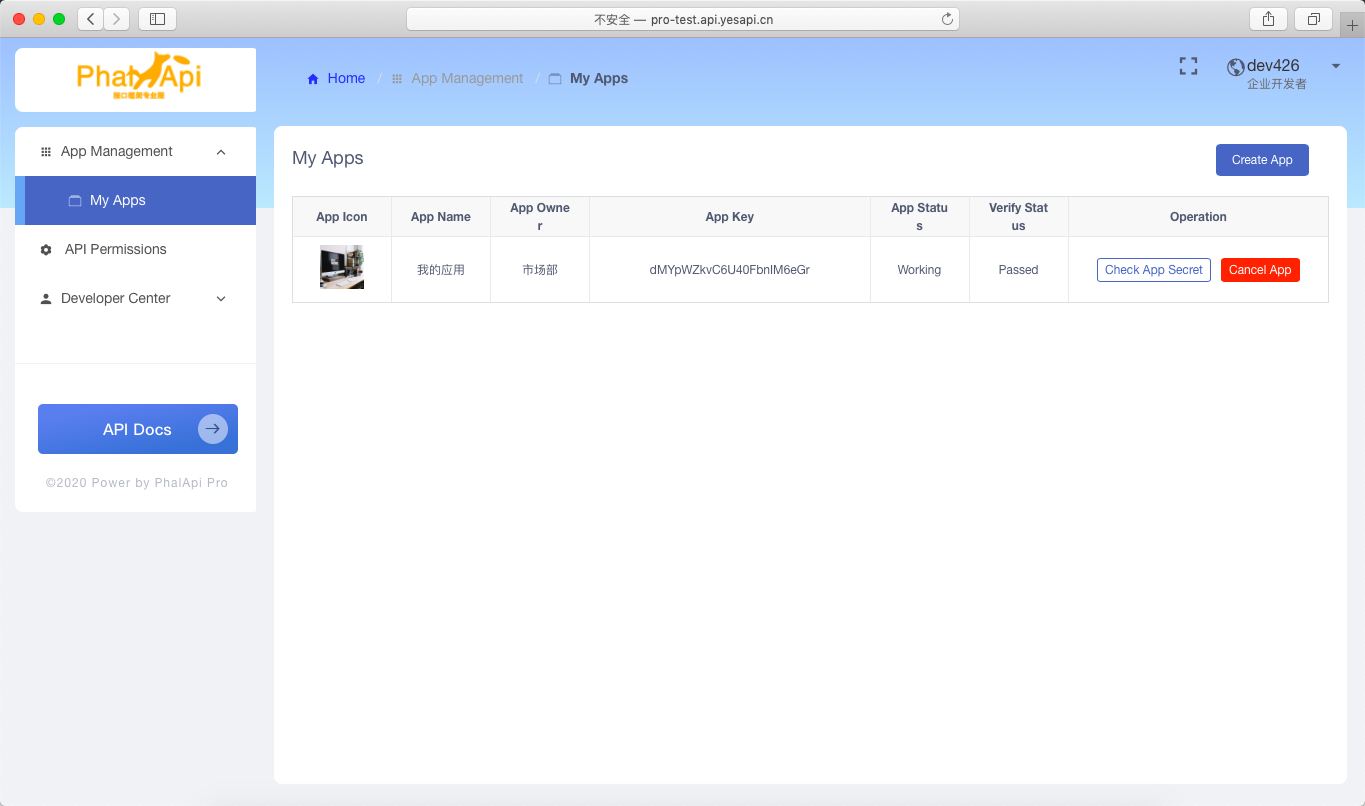Open the dev426 user dropdown arrow
Image resolution: width=1365 pixels, height=806 pixels.
pos(1335,66)
